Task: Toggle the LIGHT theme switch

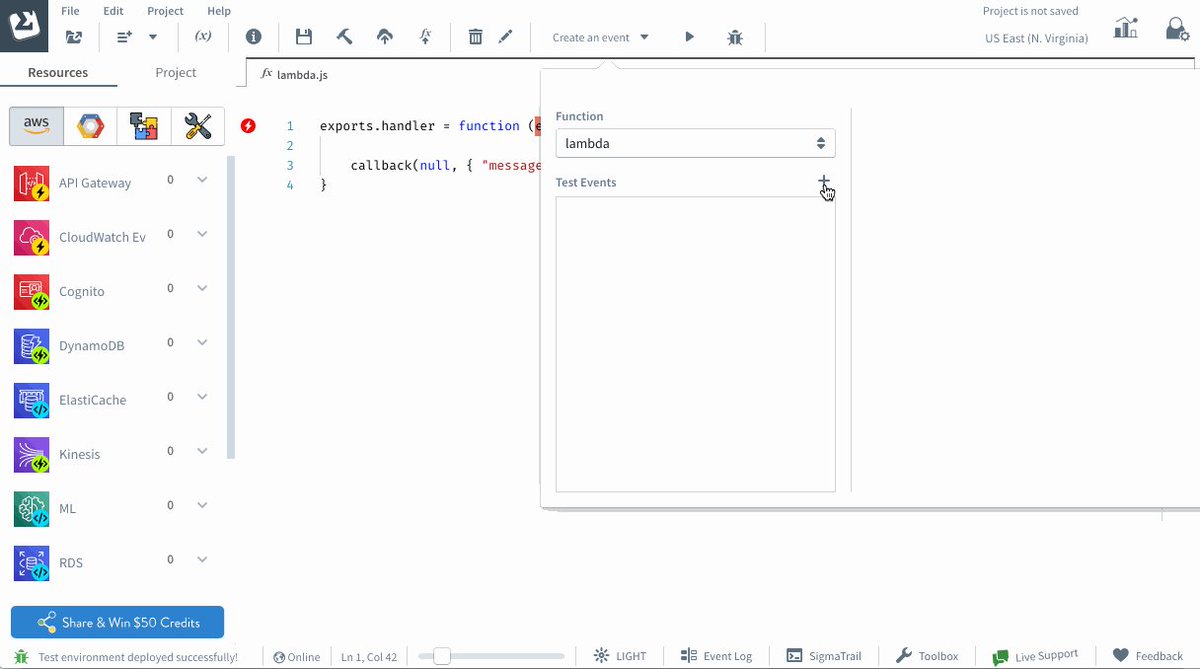Action: 620,656
